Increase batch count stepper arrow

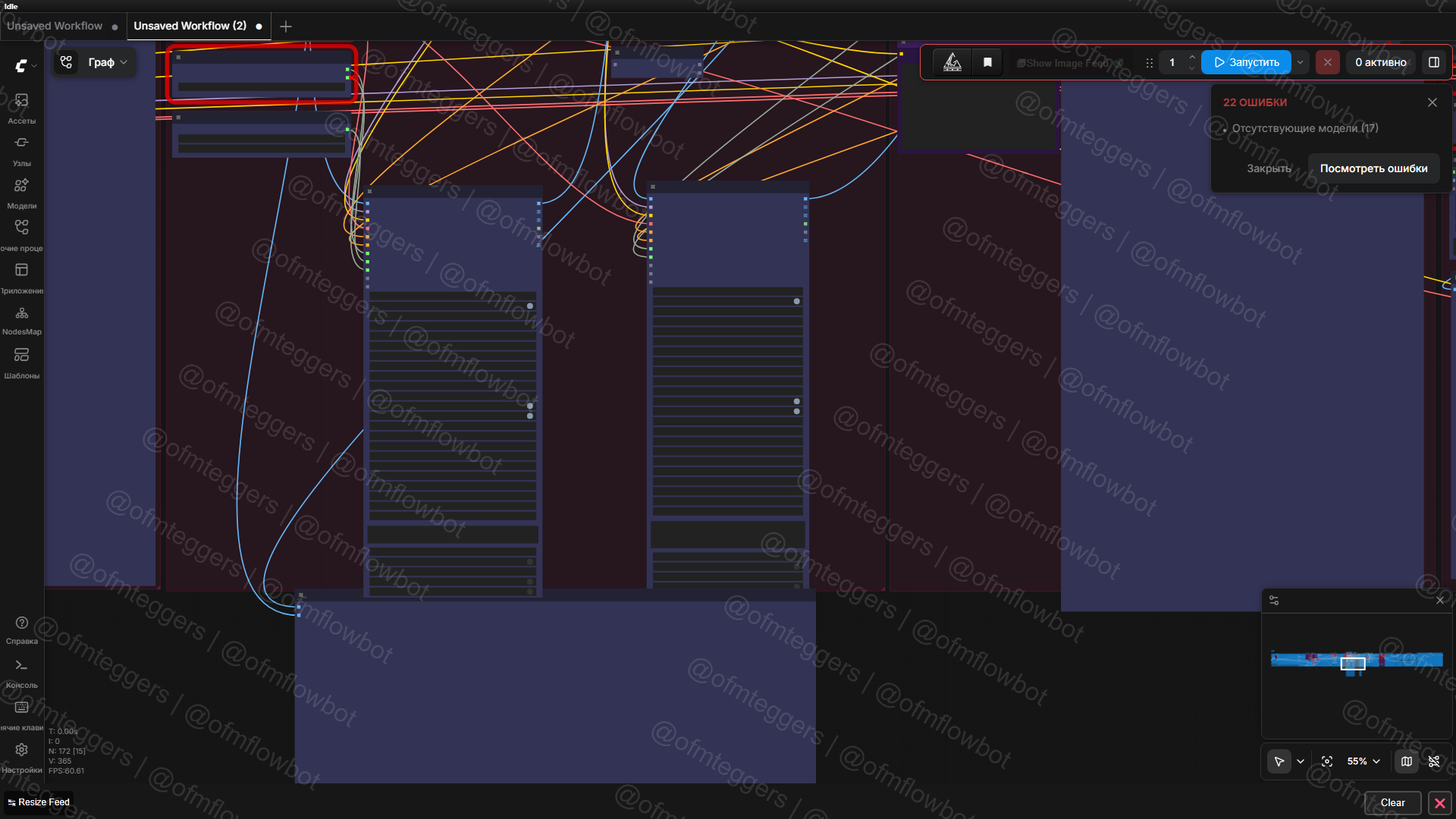1192,57
